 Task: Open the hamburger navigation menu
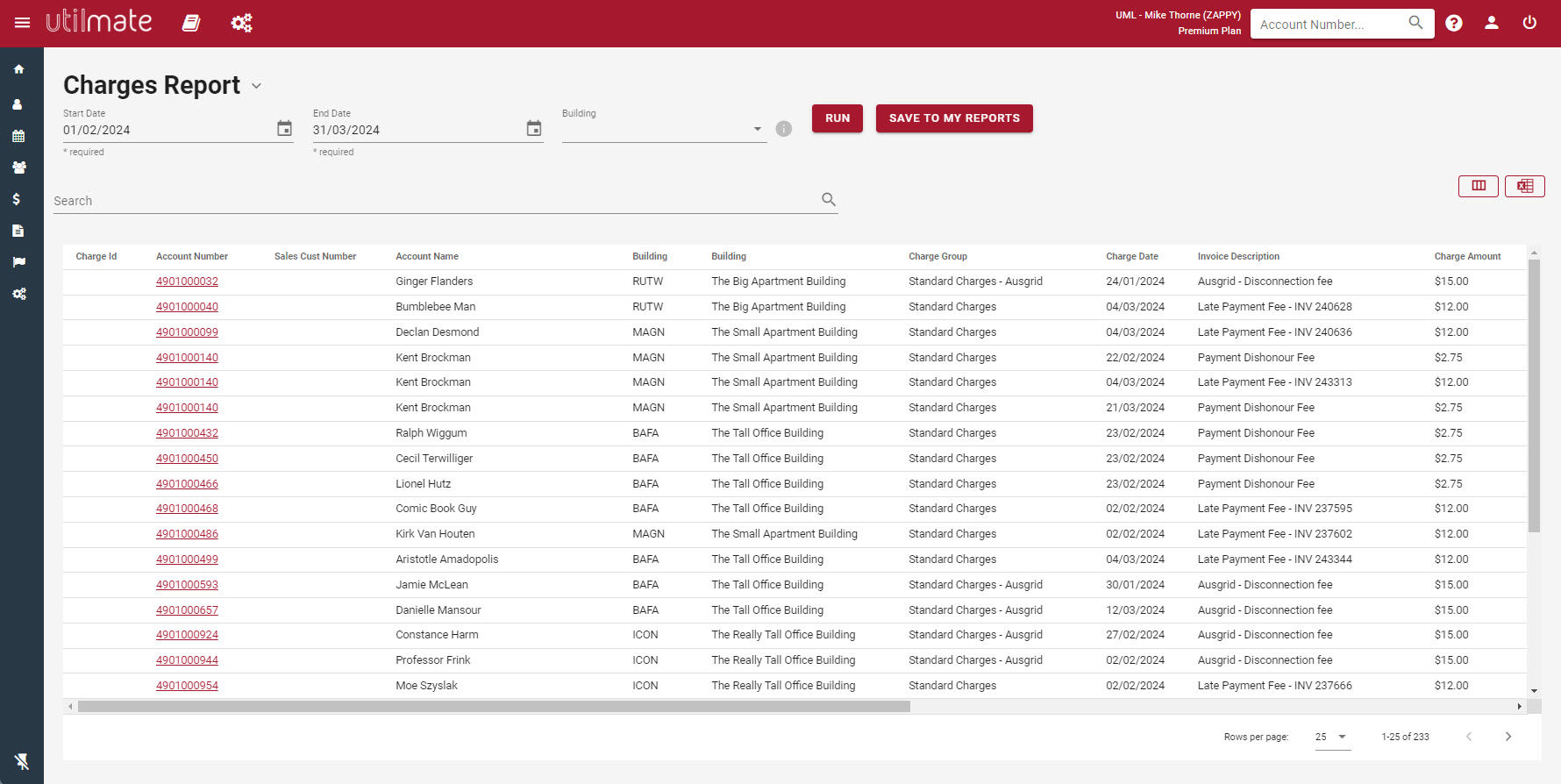[x=22, y=23]
